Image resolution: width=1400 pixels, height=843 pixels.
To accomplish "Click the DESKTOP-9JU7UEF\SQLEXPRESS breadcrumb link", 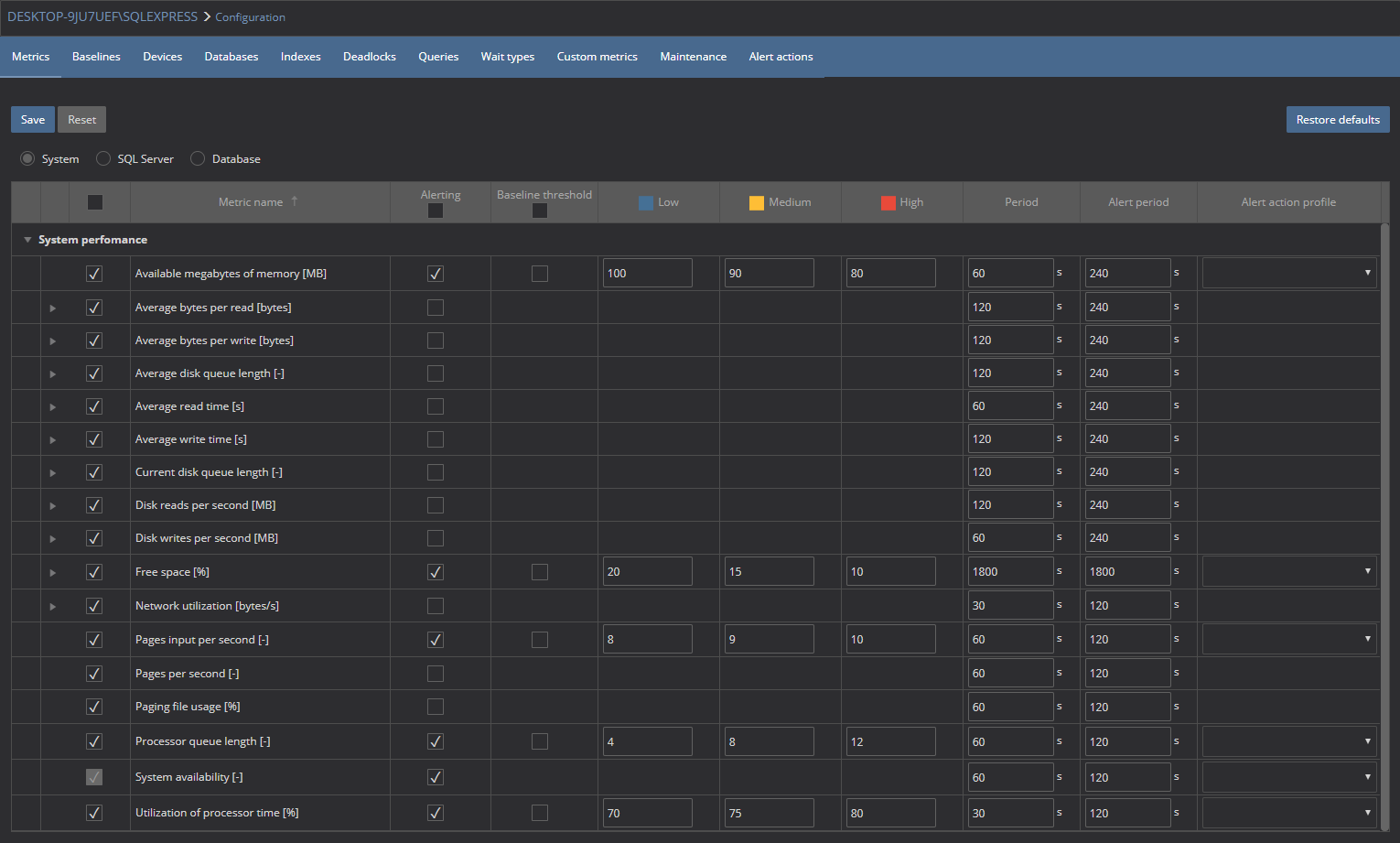I will [x=102, y=16].
